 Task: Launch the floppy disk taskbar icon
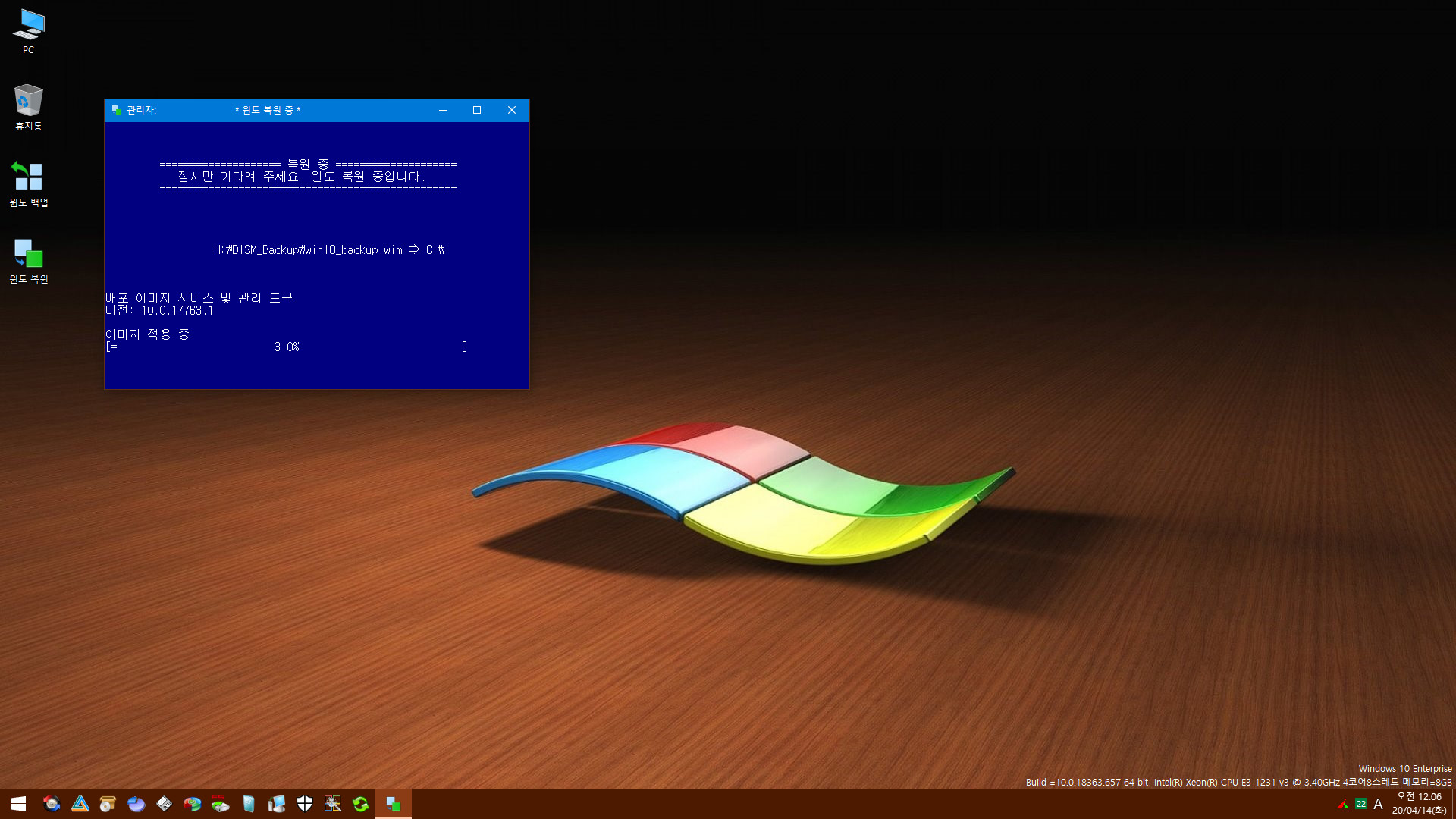coord(165,804)
